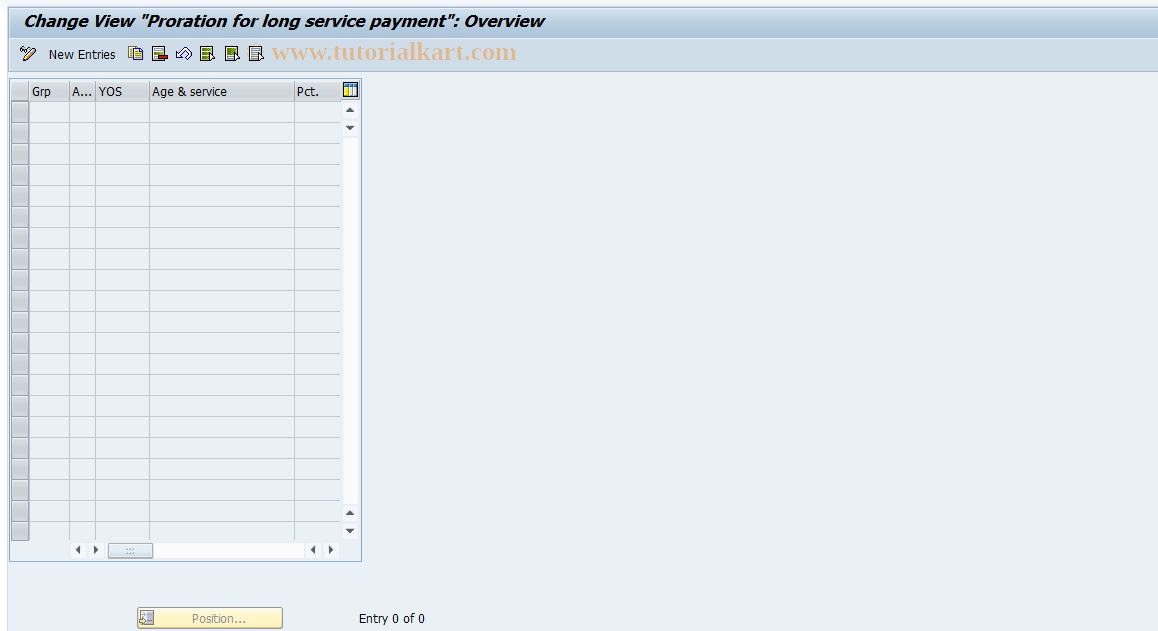Screen dimensions: 1158x631
Task: Click the Undo Change icon
Action: point(184,53)
